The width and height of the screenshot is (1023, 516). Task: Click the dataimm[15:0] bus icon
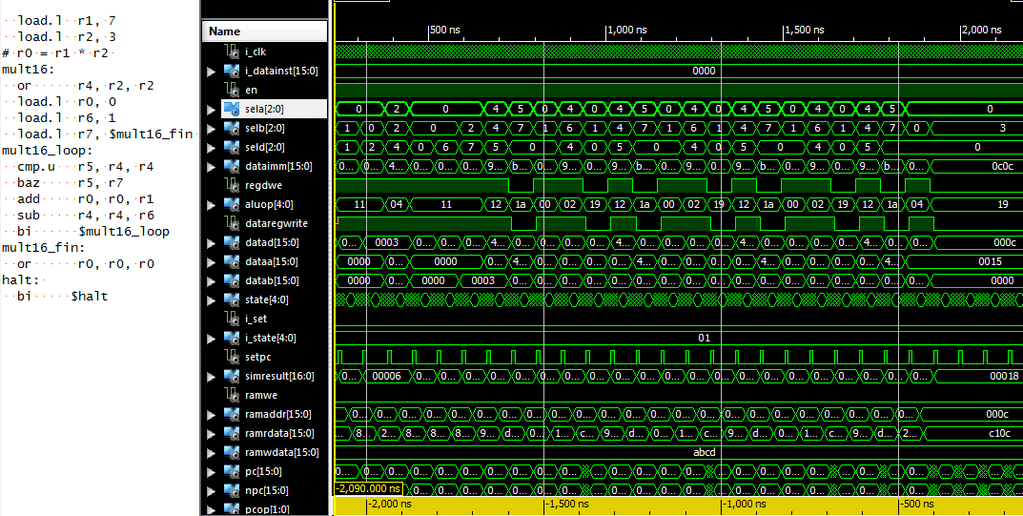click(x=232, y=166)
